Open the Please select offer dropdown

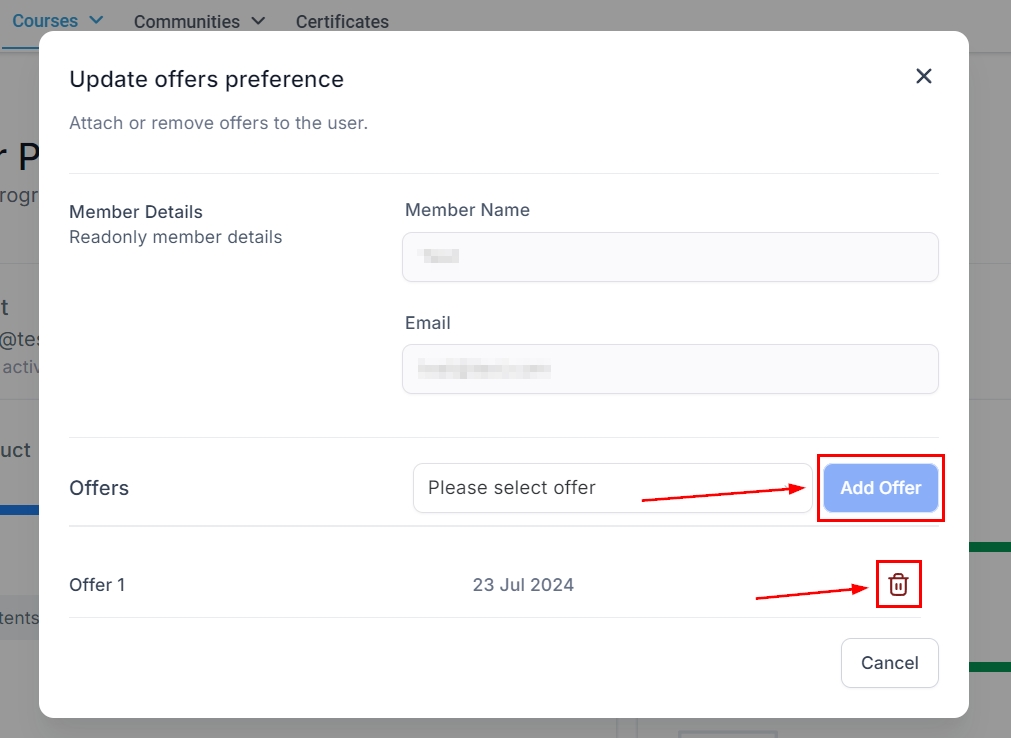(612, 488)
